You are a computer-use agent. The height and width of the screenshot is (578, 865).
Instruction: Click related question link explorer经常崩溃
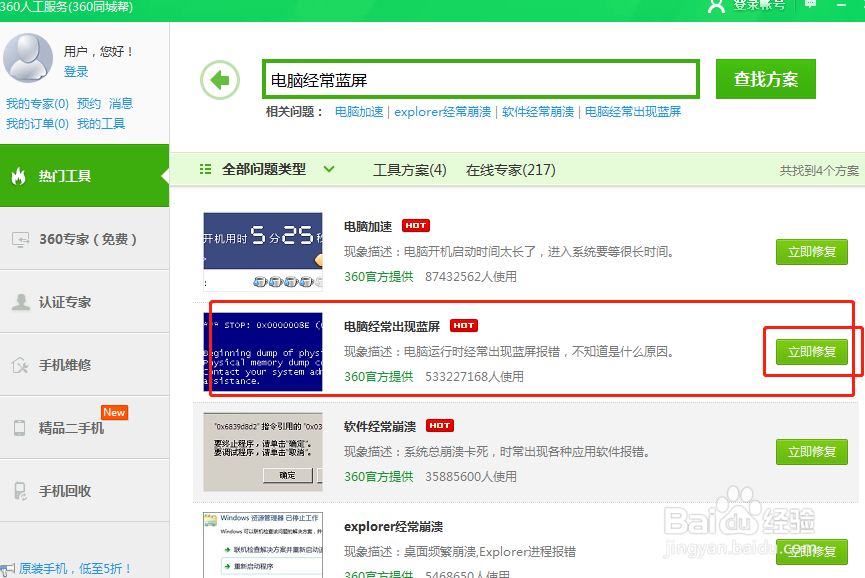tap(442, 112)
